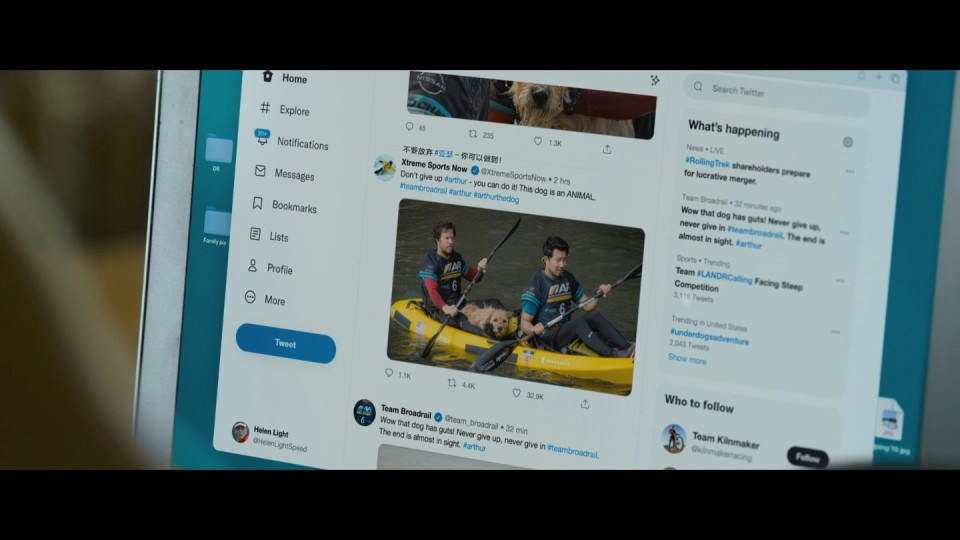
Task: Open the kayak photo in the tweet
Action: [514, 297]
